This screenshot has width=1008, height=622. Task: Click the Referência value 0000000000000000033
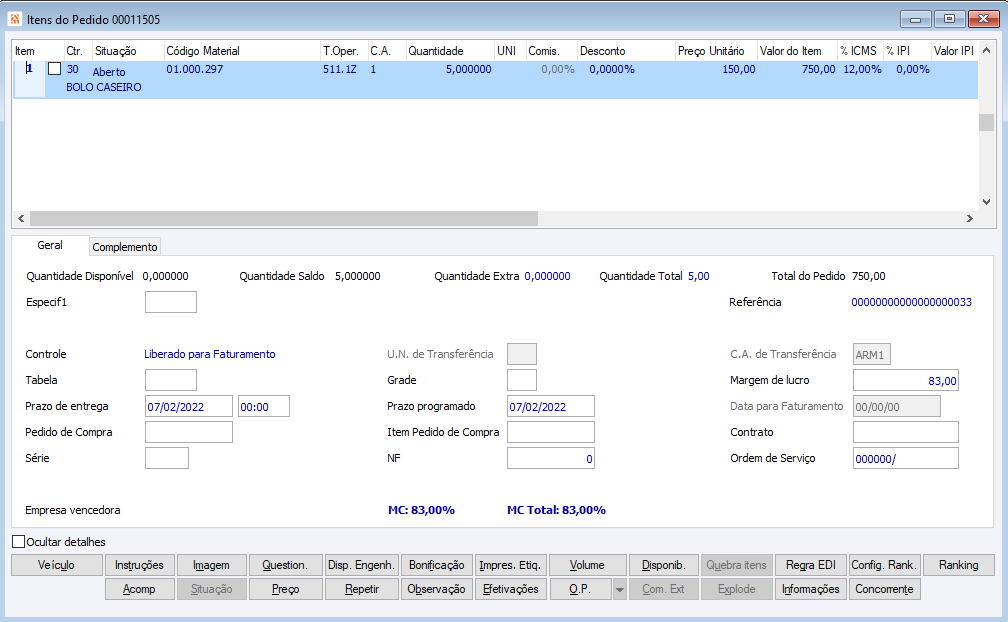pyautogui.click(x=912, y=302)
